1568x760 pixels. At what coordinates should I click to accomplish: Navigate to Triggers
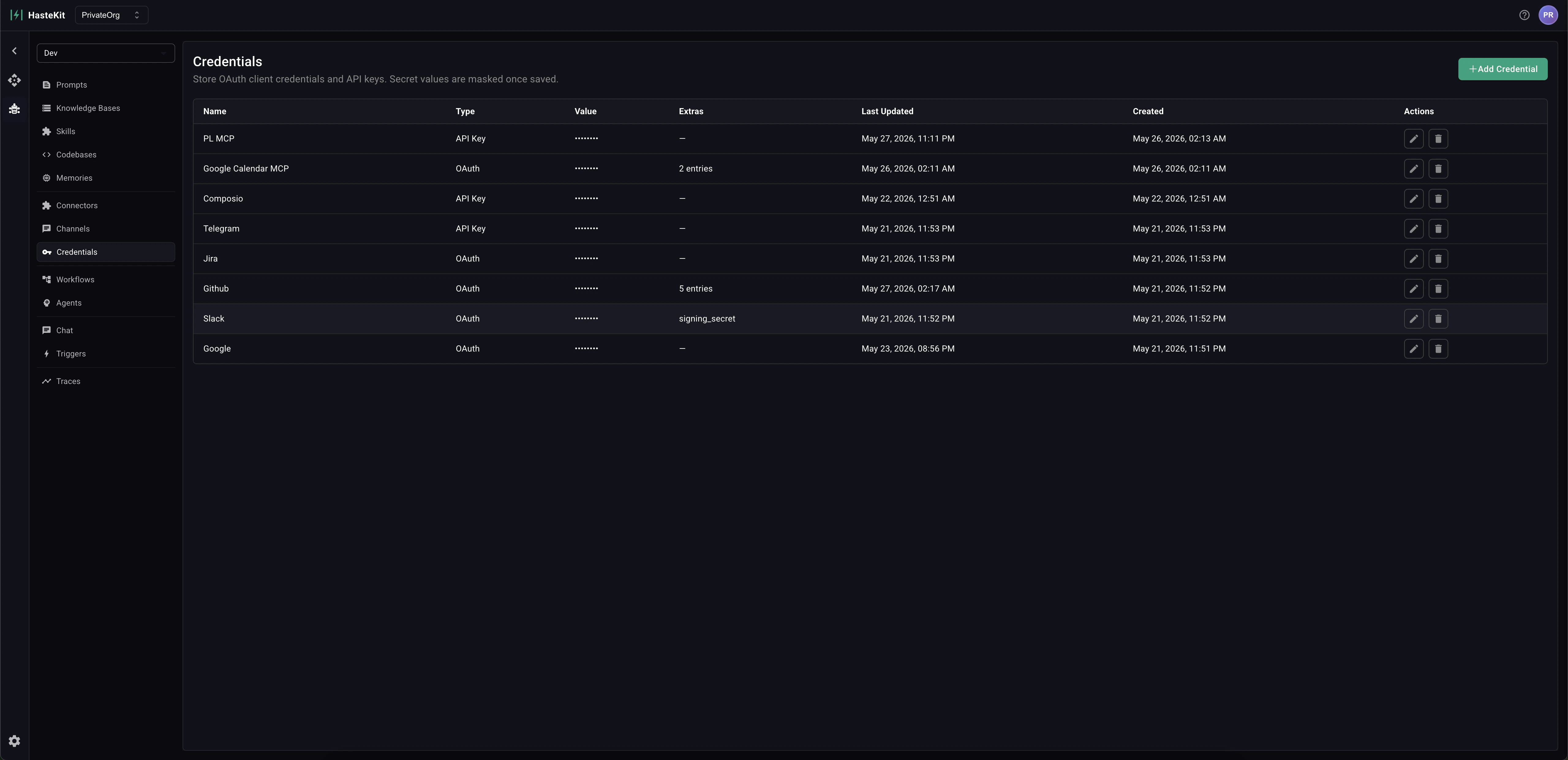106,354
